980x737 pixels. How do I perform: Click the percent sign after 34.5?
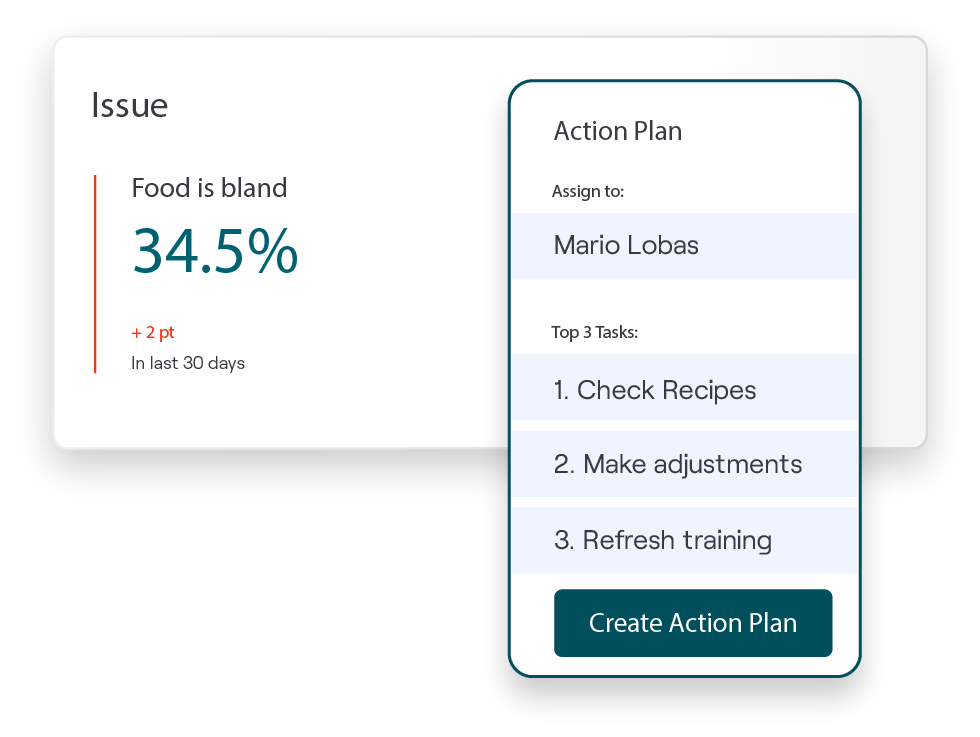pos(273,251)
